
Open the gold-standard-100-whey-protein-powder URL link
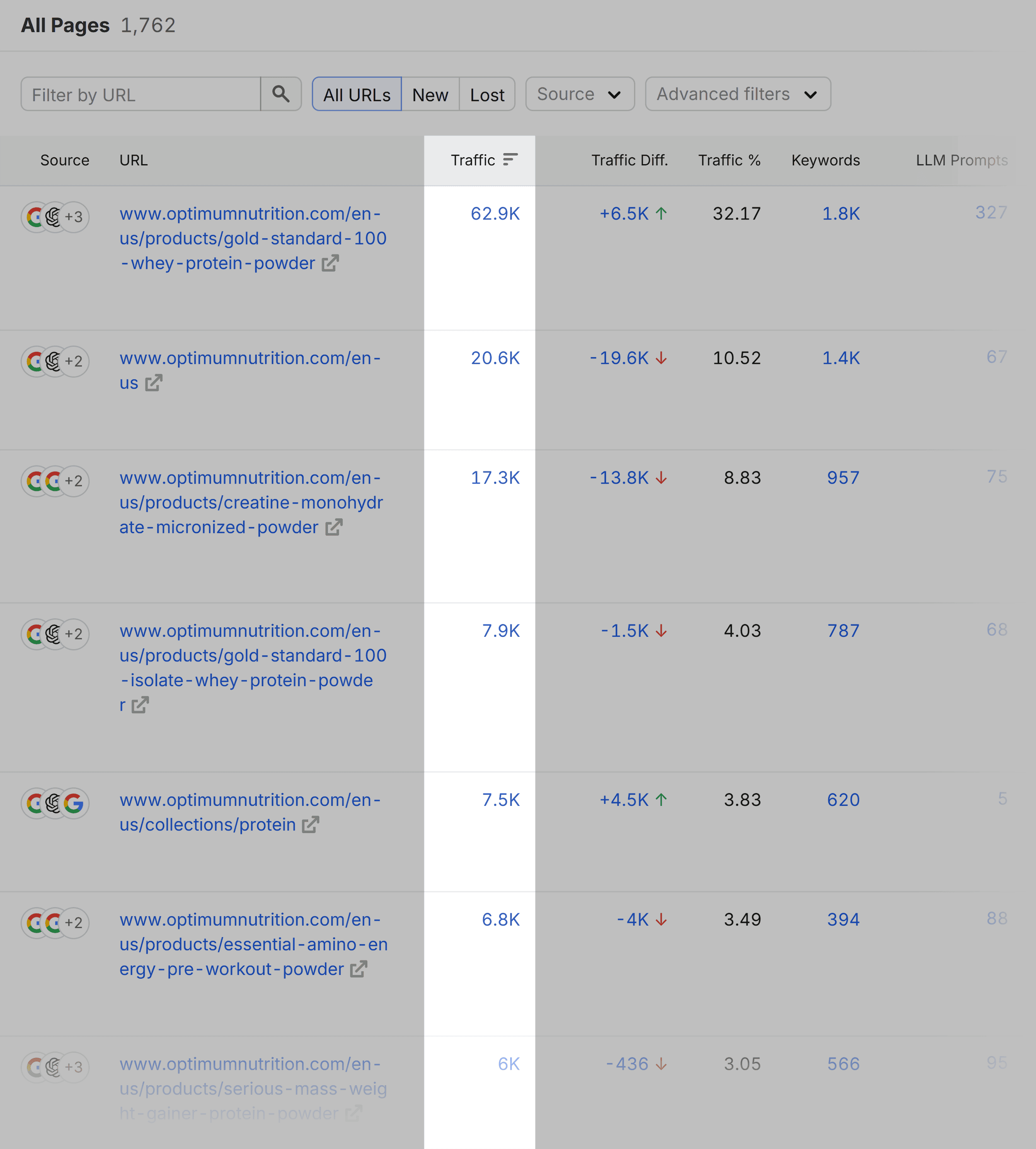[x=253, y=238]
